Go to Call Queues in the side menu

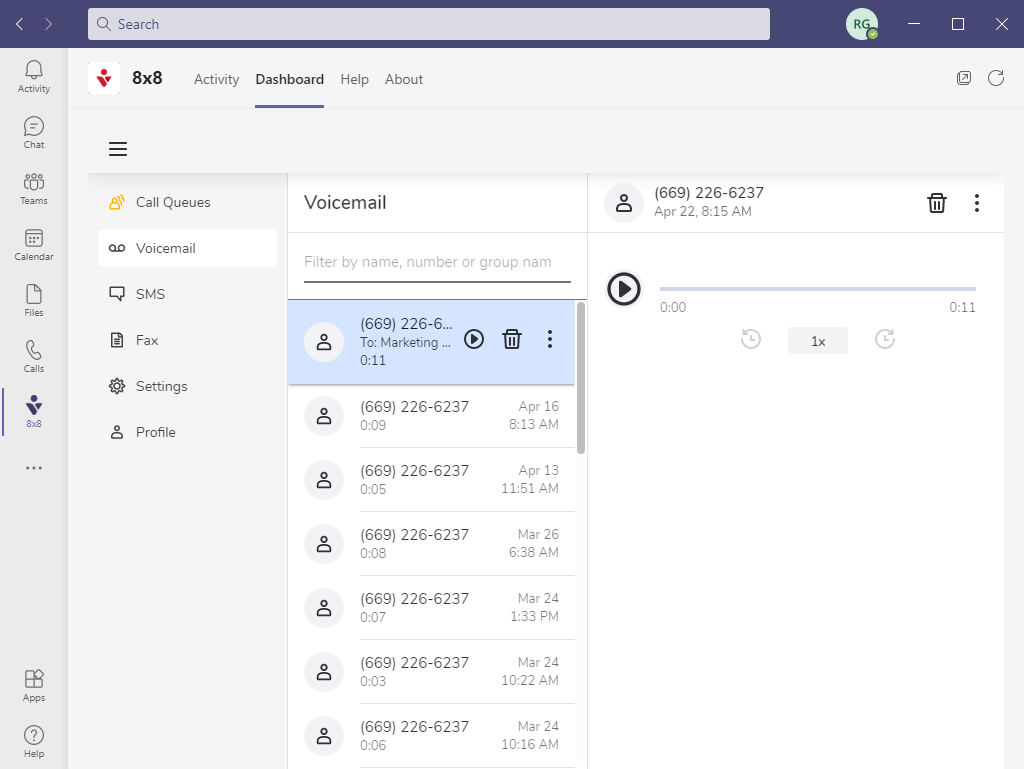173,202
